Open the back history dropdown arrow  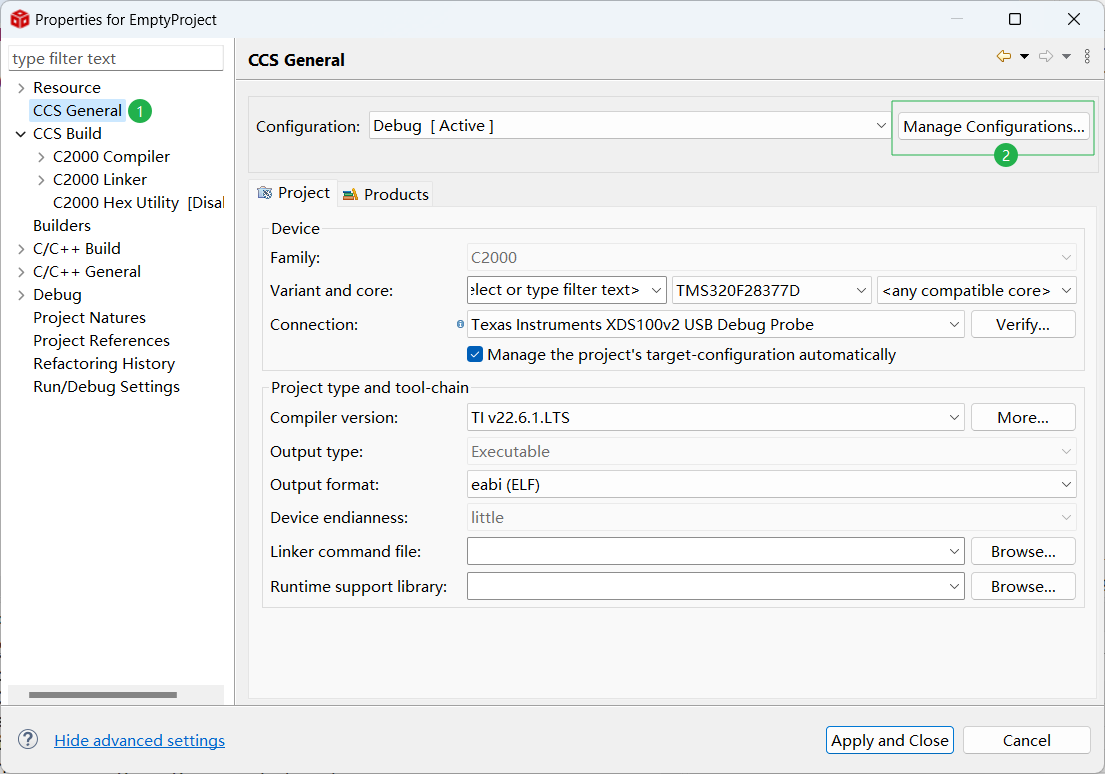[1024, 57]
